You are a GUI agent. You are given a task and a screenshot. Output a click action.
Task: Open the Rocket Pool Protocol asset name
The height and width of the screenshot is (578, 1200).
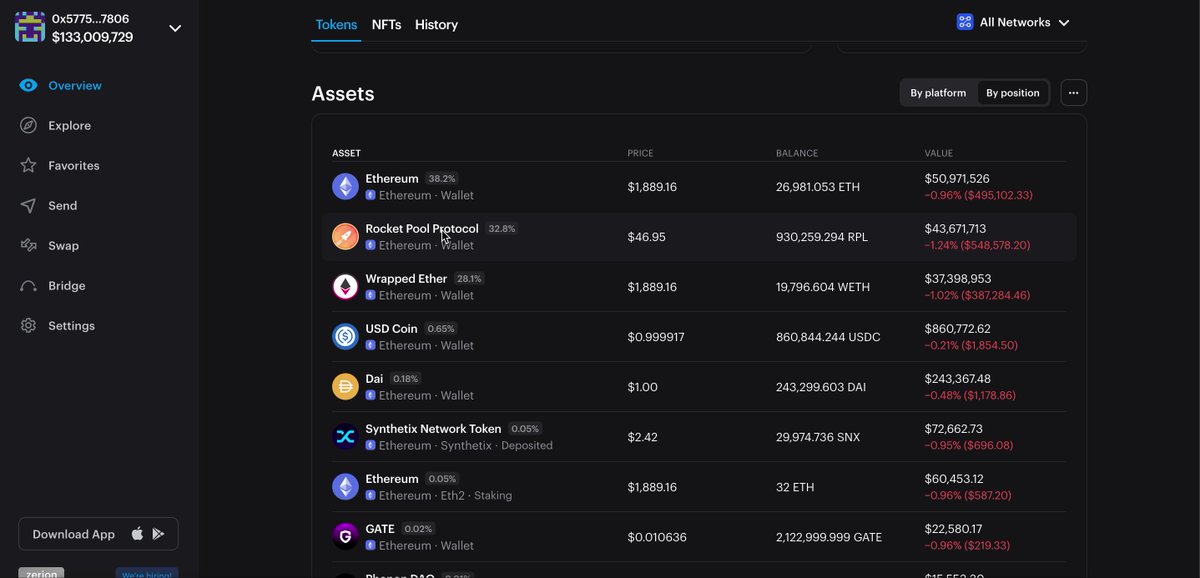tap(422, 229)
